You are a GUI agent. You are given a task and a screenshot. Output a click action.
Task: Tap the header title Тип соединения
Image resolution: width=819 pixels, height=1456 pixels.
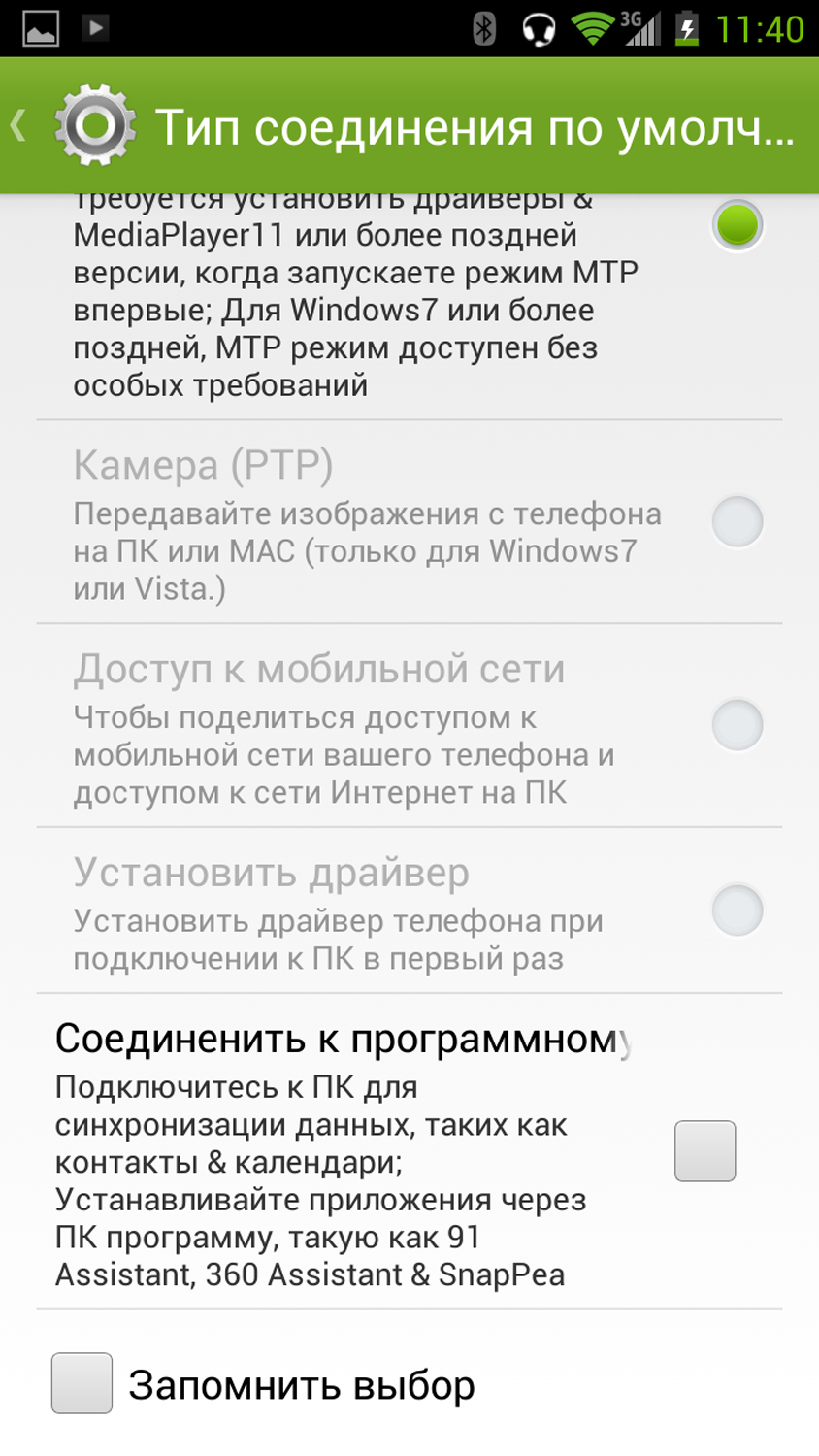pyautogui.click(x=474, y=127)
